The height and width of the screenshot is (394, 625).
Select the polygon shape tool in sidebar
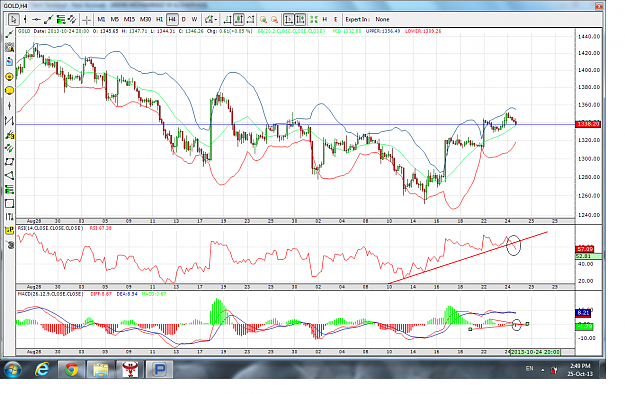[9, 162]
